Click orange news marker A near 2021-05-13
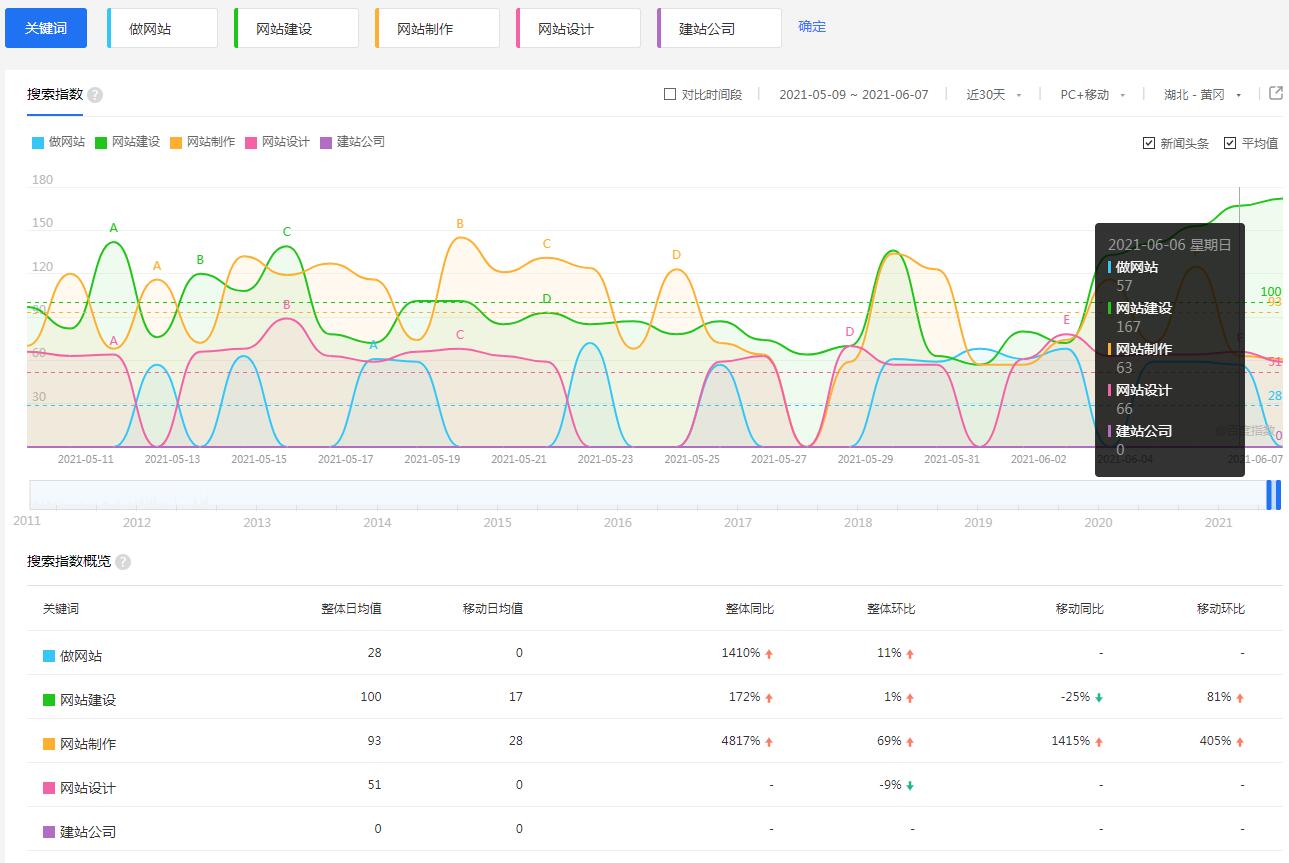This screenshot has width=1289, height=863. coord(157,266)
